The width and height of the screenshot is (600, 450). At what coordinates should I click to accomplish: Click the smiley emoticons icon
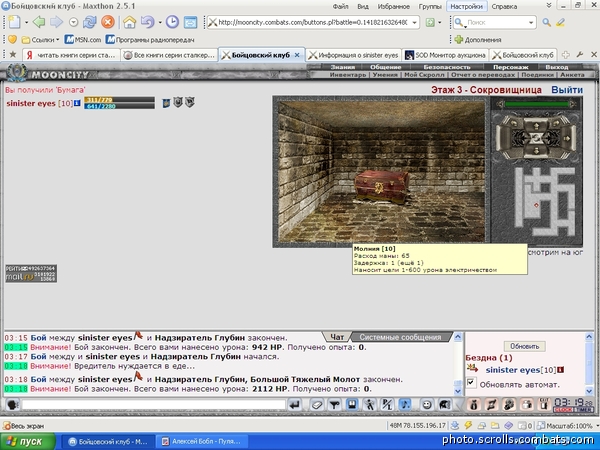point(427,405)
